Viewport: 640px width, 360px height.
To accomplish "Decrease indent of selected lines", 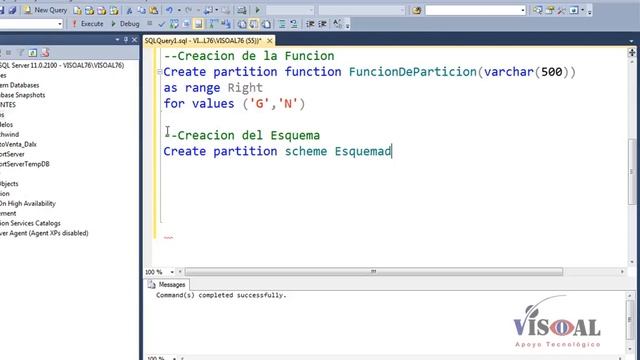I will click(310, 24).
